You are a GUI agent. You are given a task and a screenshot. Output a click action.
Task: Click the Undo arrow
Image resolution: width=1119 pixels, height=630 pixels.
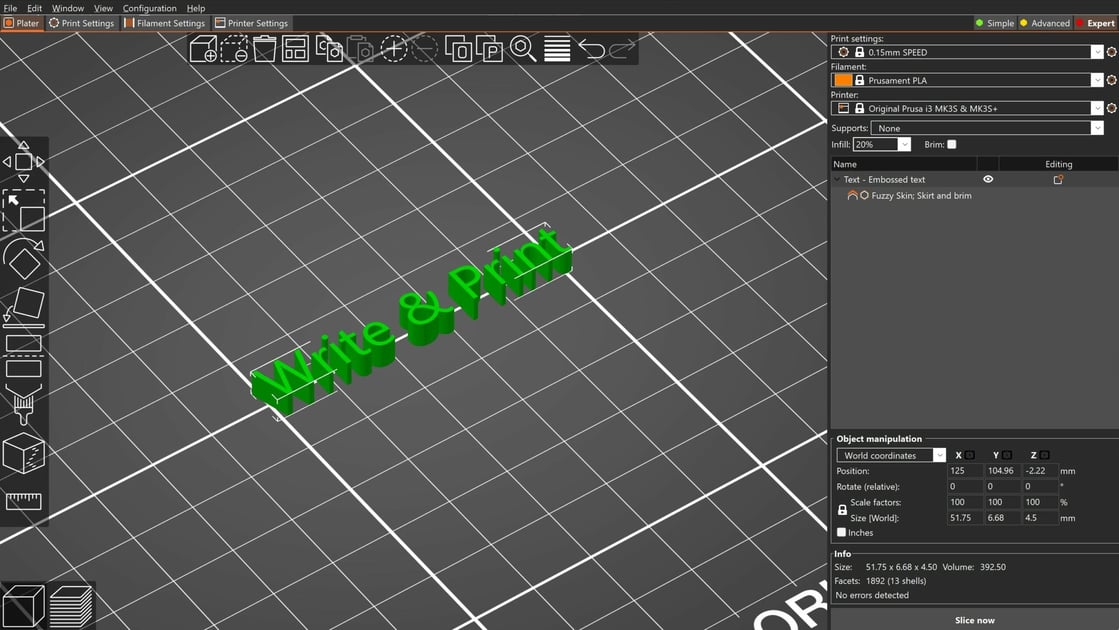[592, 48]
